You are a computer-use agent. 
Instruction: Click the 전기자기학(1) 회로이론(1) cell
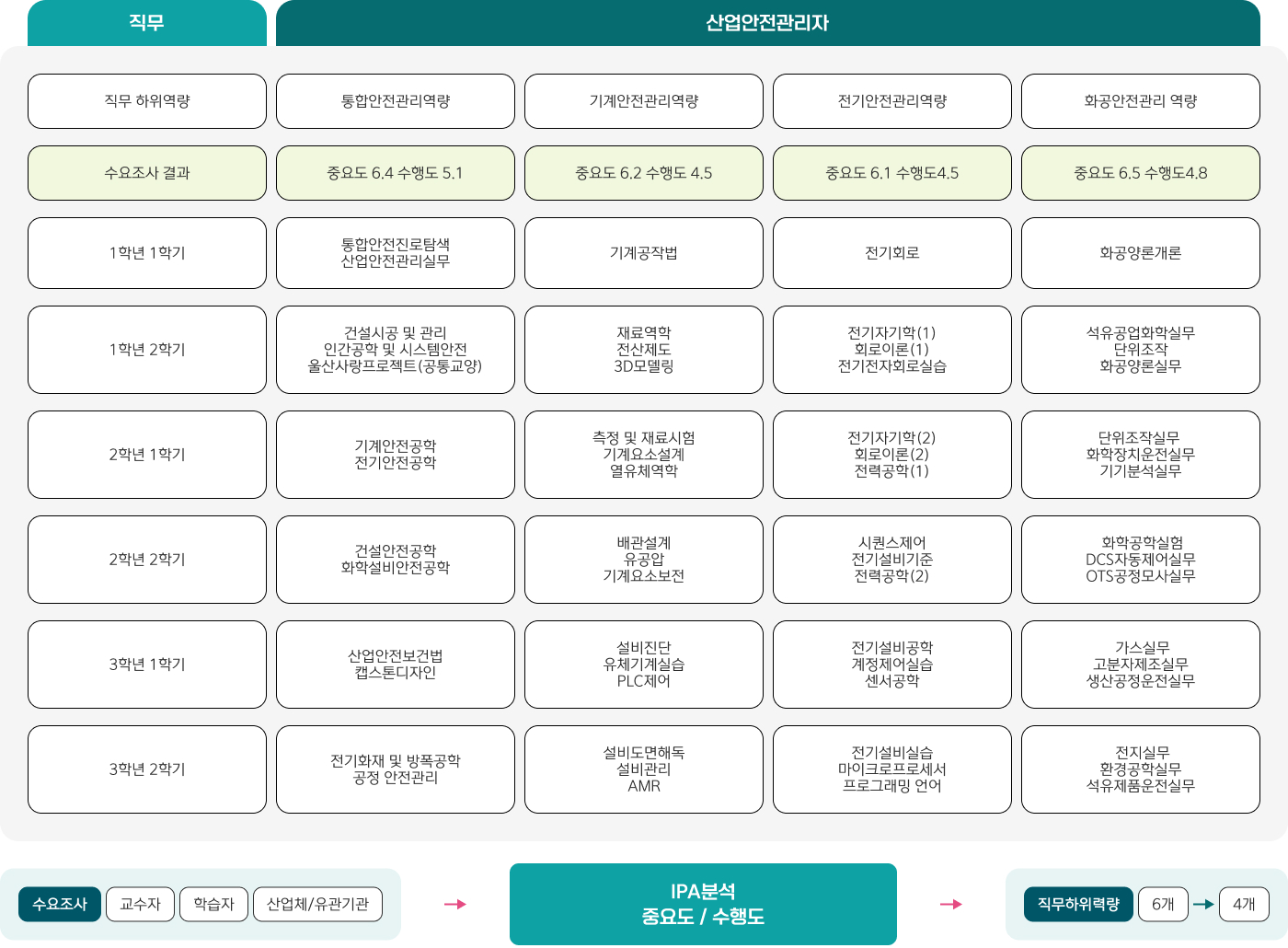point(892,350)
